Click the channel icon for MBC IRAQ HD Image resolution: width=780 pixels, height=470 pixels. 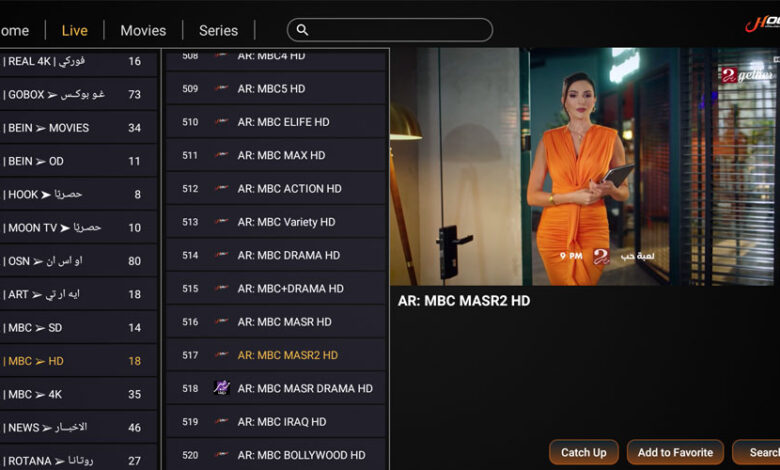coord(221,422)
